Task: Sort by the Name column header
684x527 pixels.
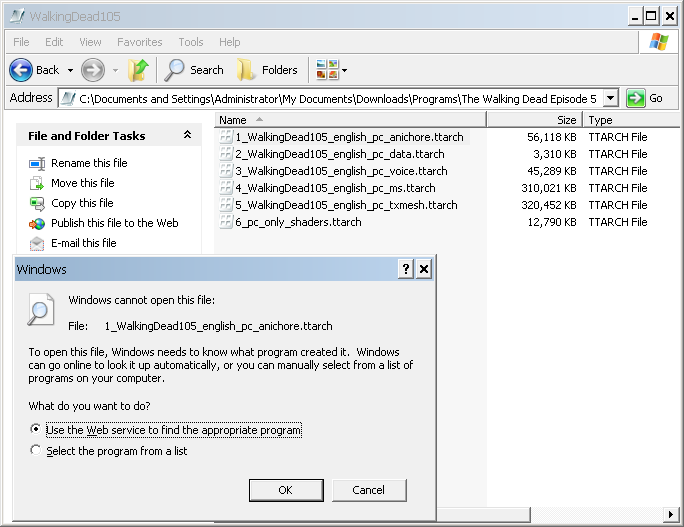Action: [350, 120]
